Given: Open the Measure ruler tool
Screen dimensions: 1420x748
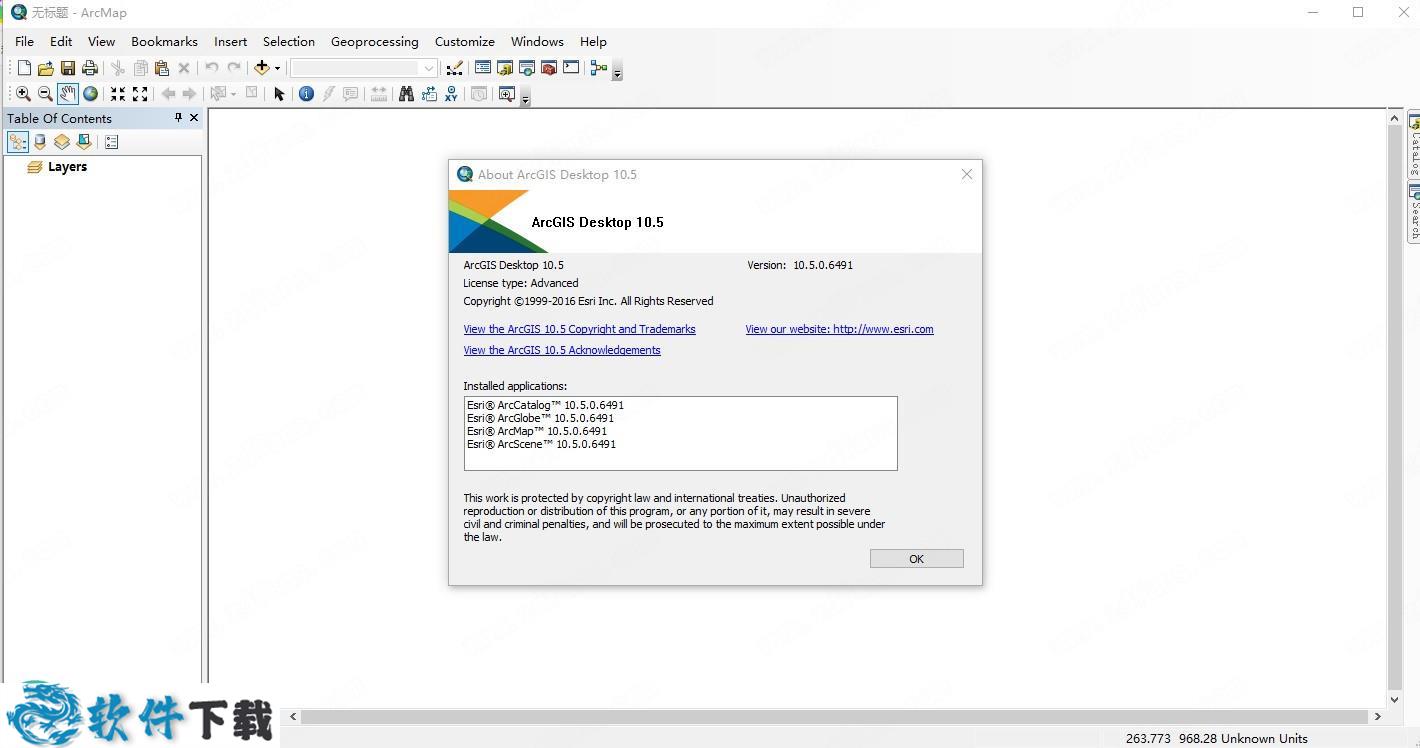Looking at the screenshot, I should (379, 94).
